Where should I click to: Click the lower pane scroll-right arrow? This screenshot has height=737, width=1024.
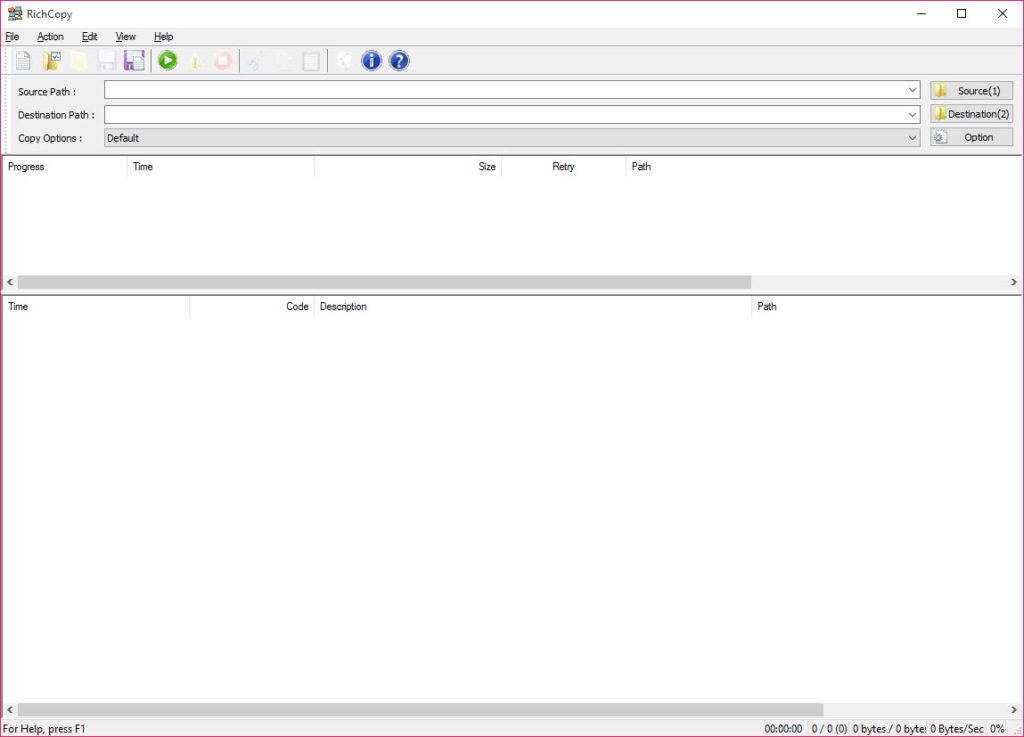(1014, 710)
